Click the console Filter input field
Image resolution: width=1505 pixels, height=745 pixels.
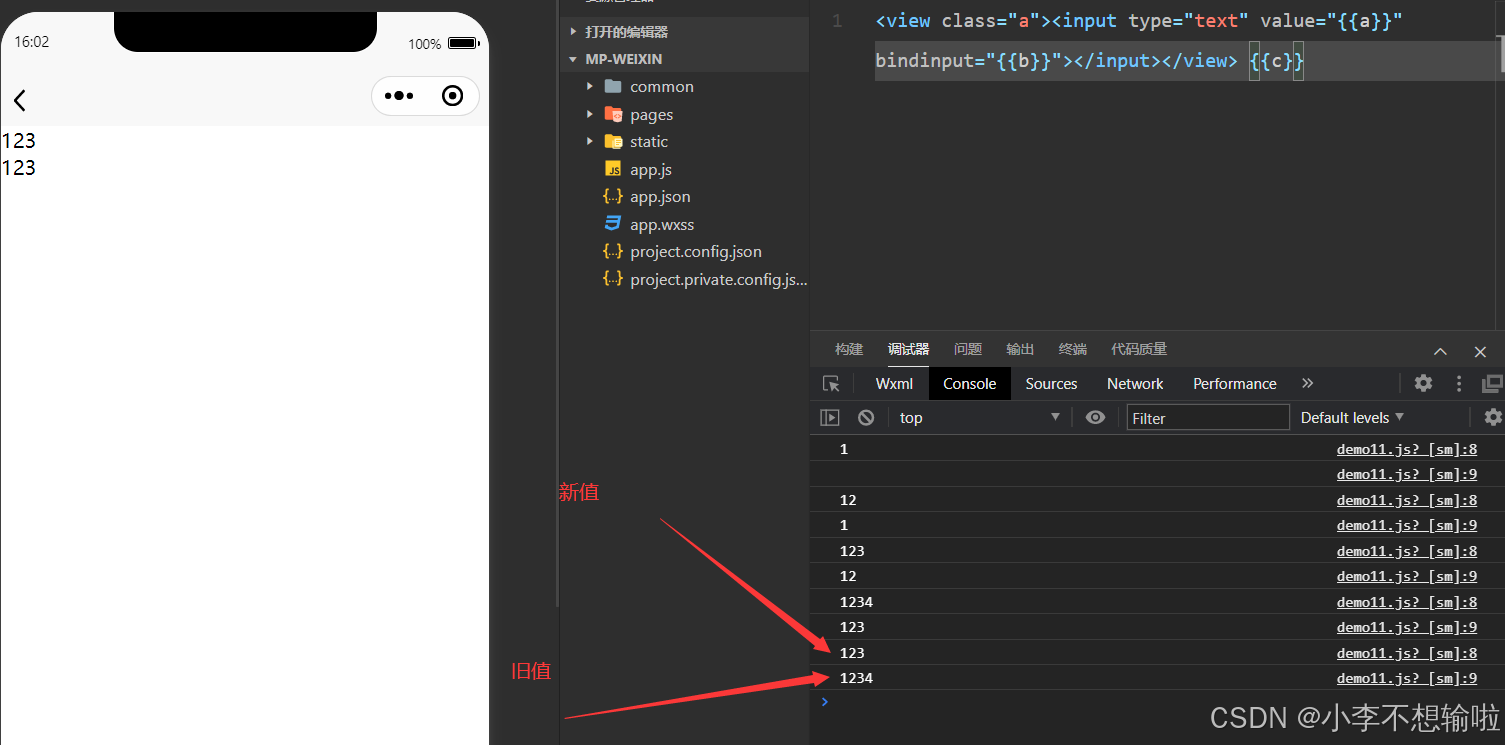(1208, 418)
